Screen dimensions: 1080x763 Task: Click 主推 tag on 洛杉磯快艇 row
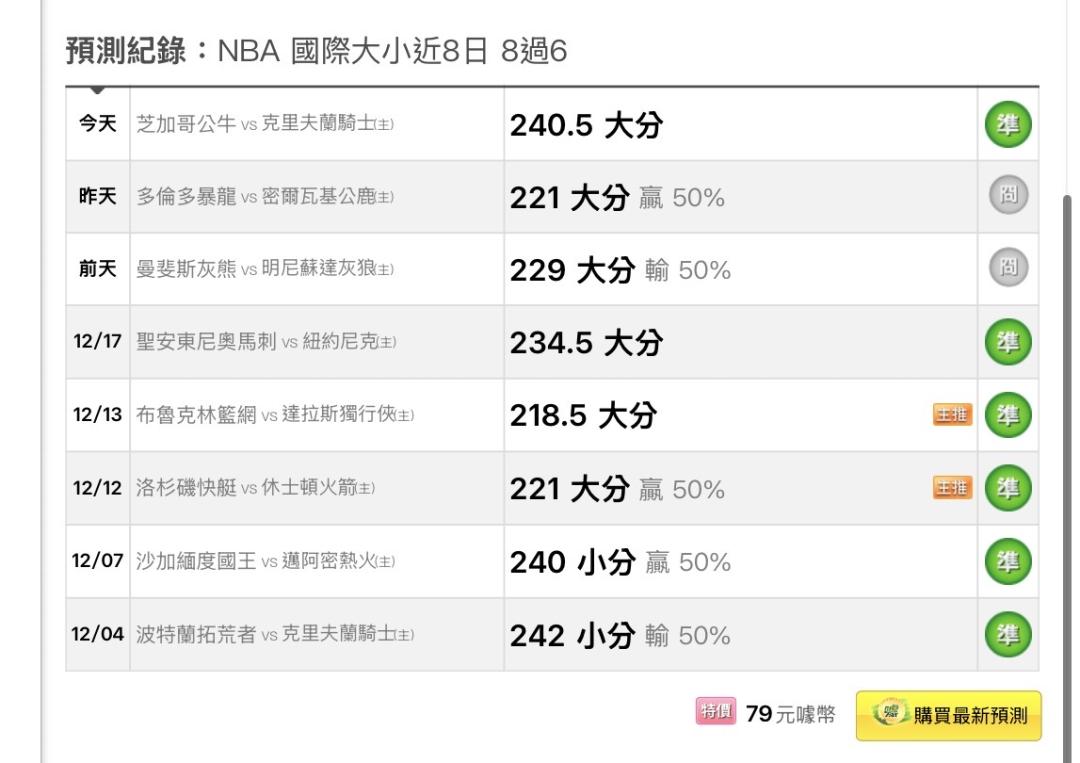point(952,488)
